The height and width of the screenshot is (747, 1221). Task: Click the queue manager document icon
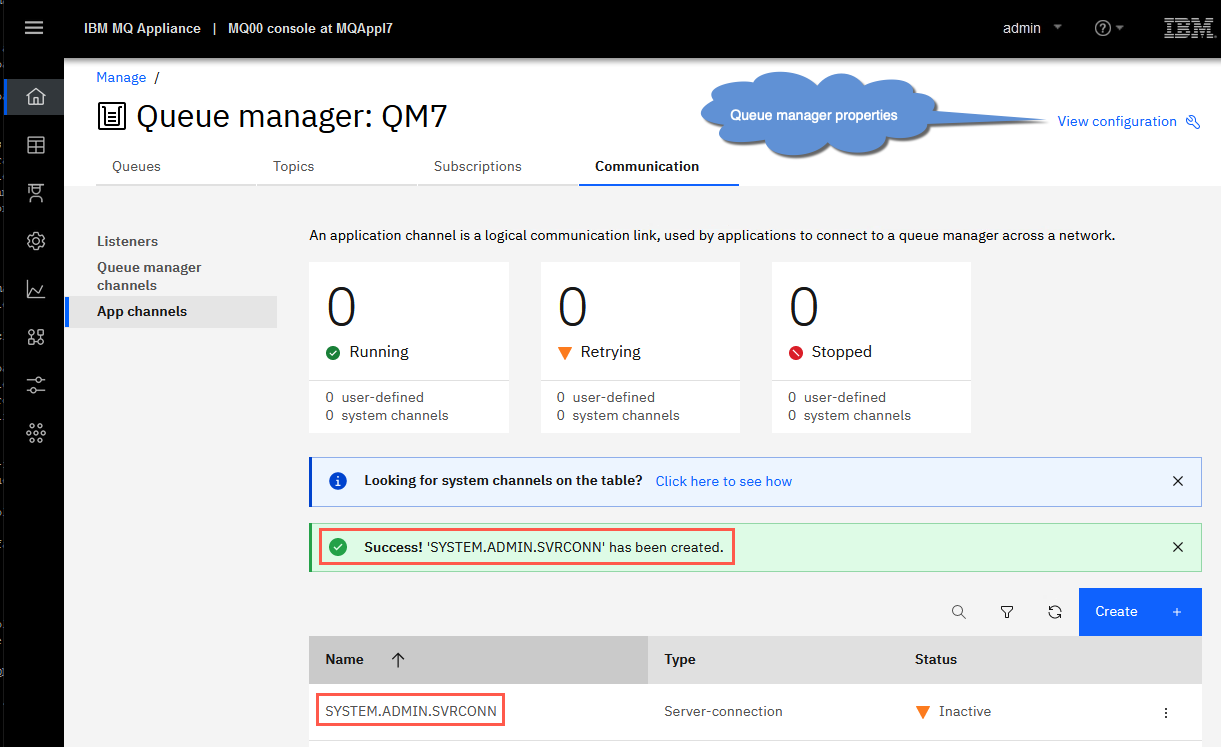(112, 116)
